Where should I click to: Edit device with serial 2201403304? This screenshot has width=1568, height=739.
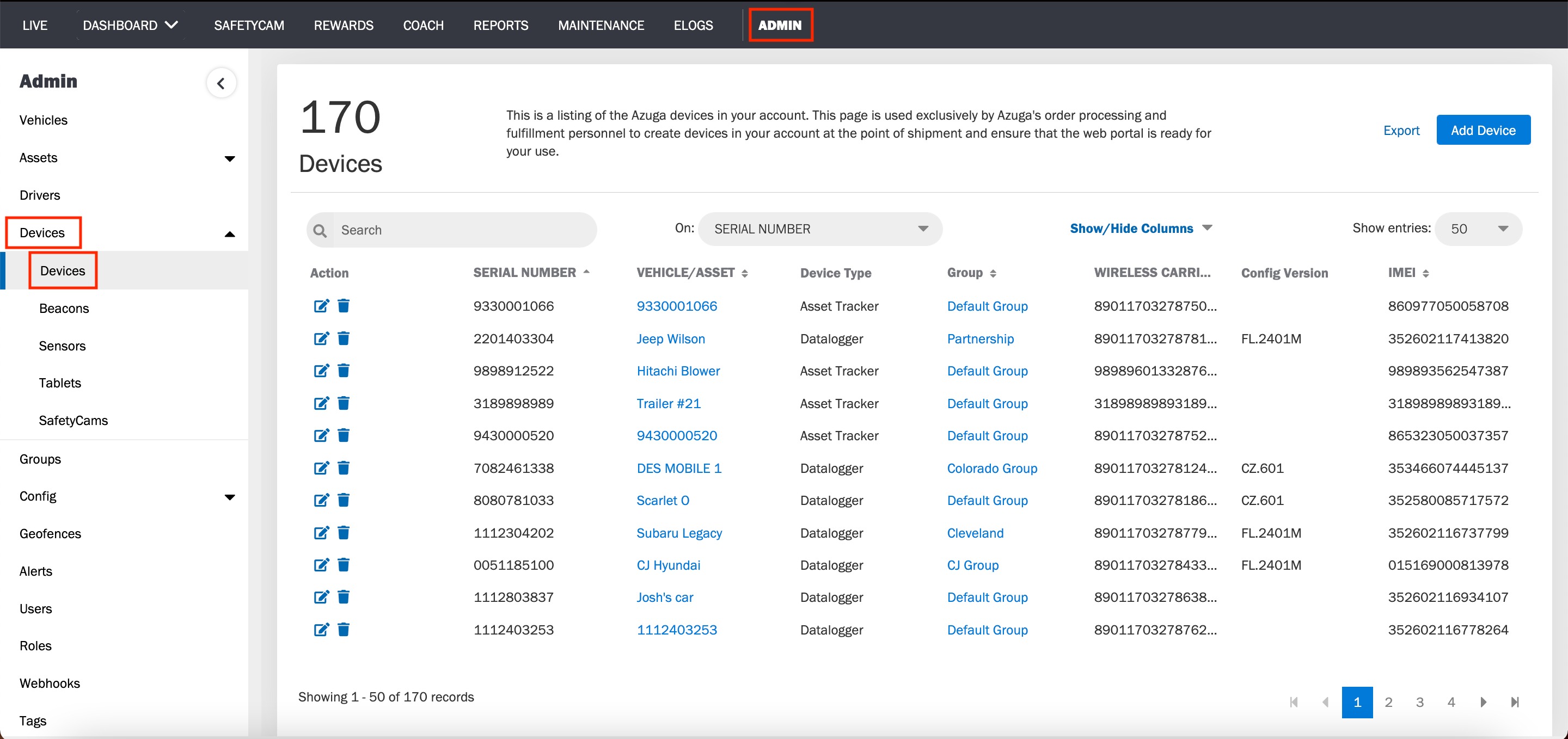[321, 338]
